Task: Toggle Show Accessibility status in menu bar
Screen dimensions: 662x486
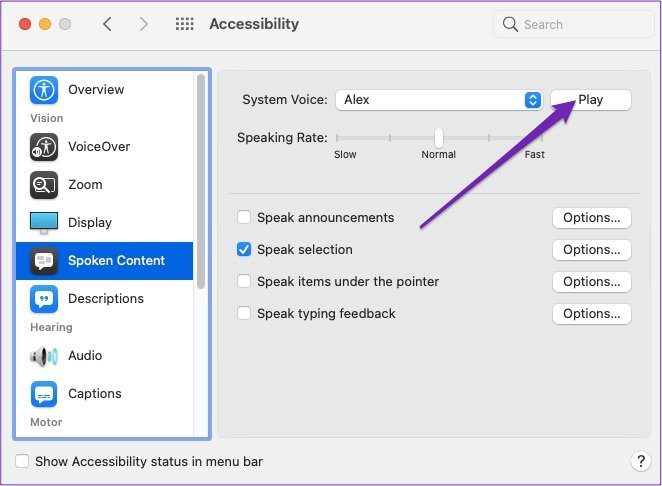Action: point(22,461)
